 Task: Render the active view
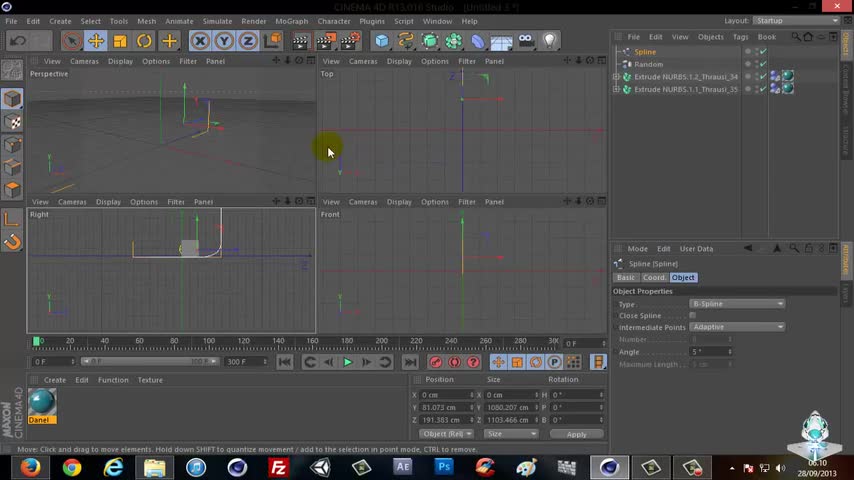pyautogui.click(x=300, y=41)
